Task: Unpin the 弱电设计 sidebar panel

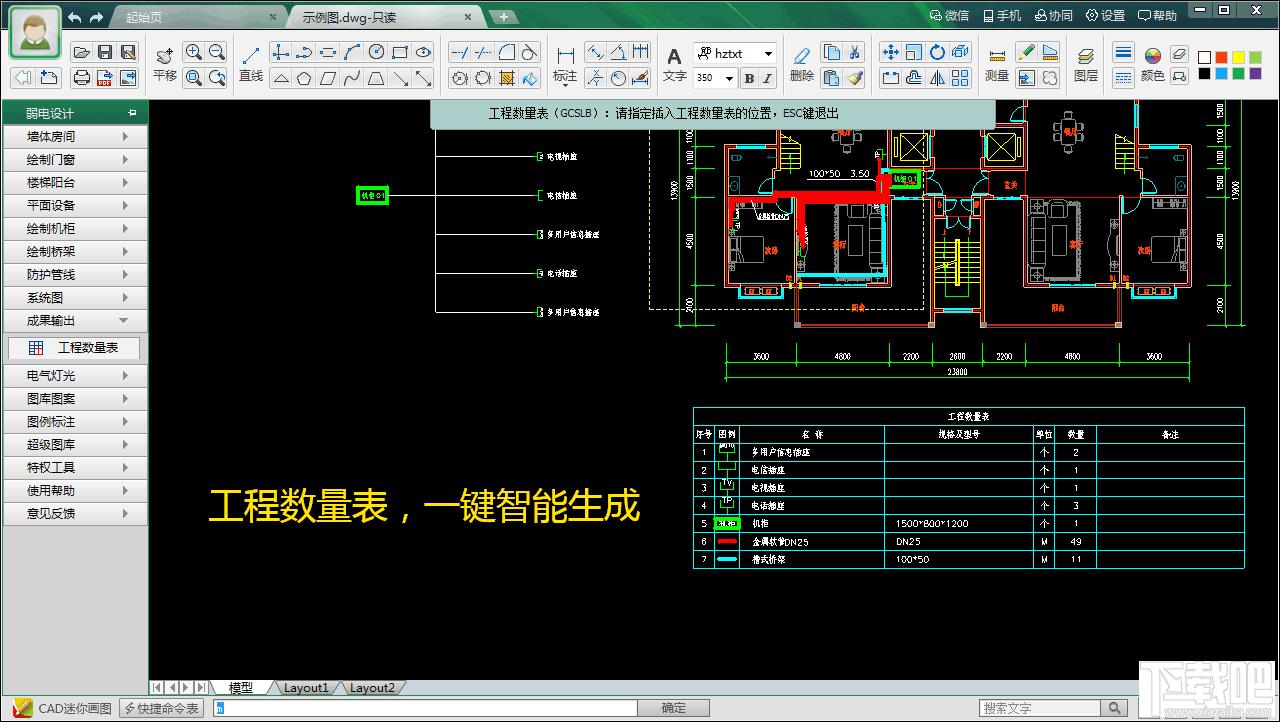Action: point(133,113)
